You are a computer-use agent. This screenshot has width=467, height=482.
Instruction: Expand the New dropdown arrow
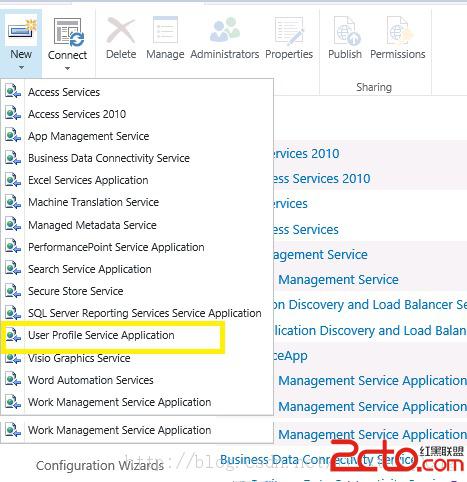pyautogui.click(x=21, y=67)
